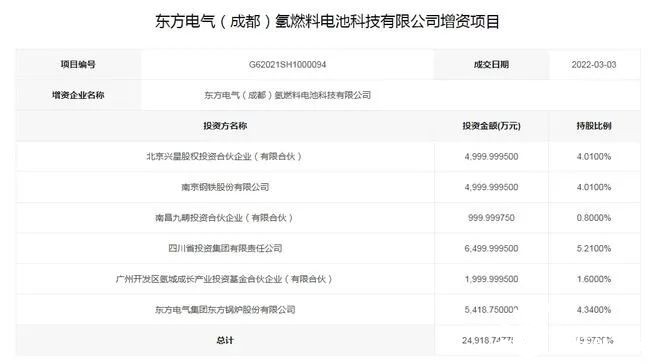Click the 投资金额(万元) column header
The height and width of the screenshot is (364, 660).
(491, 126)
